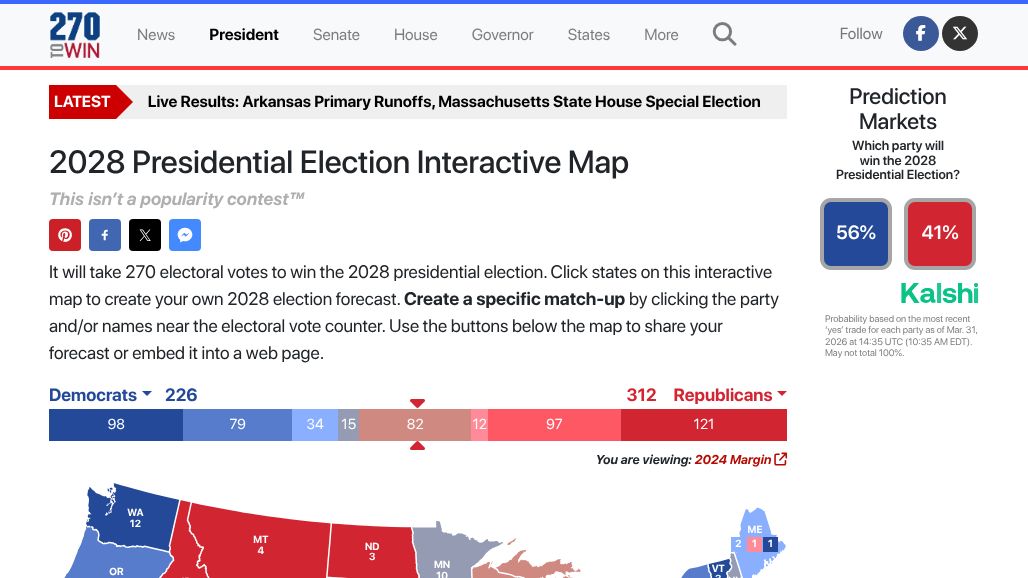Share map via Messenger icon
The image size is (1028, 578).
tap(185, 235)
